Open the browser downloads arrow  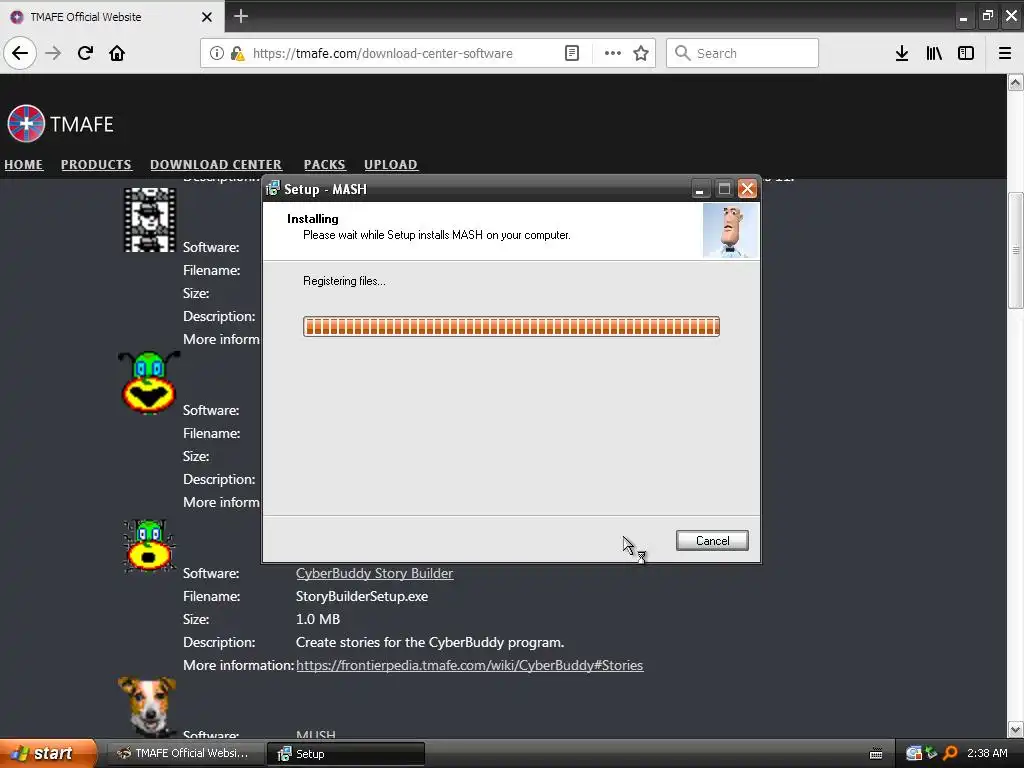click(902, 53)
